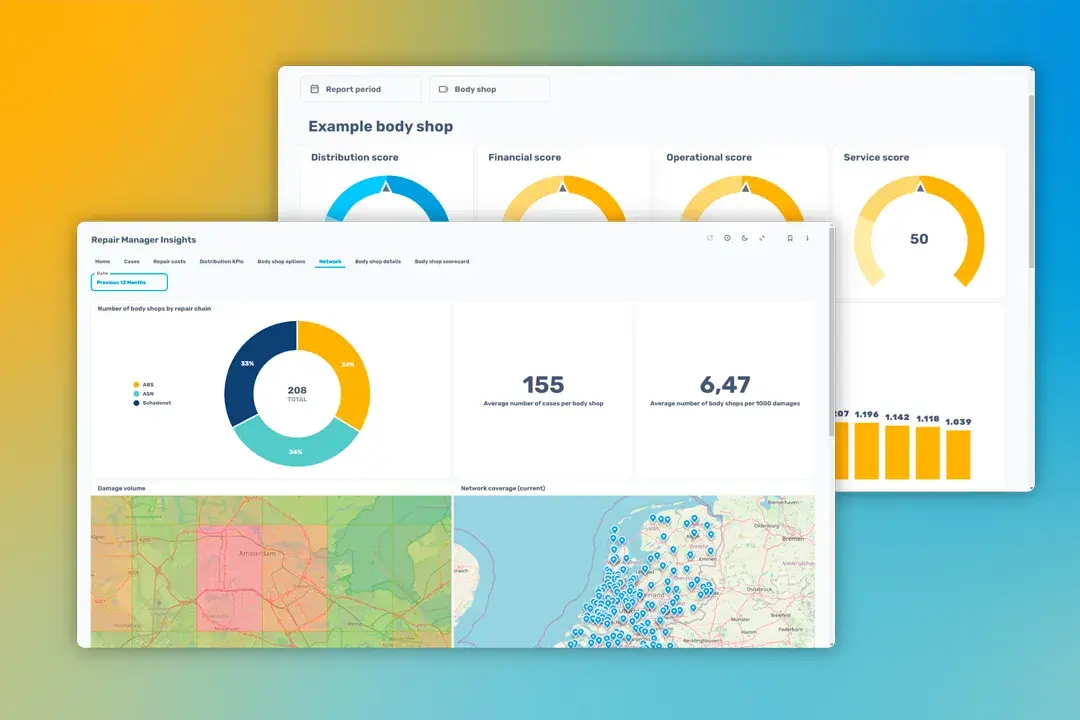
Task: Click the yellow 34% donut segment at top right
Action: click(x=348, y=365)
